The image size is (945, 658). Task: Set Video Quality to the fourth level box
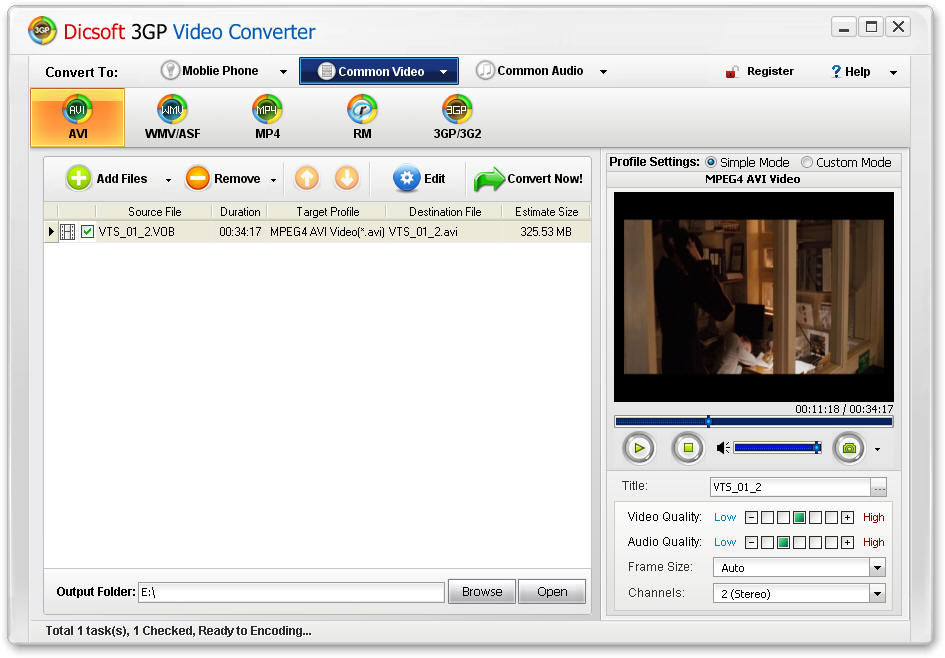click(x=815, y=518)
